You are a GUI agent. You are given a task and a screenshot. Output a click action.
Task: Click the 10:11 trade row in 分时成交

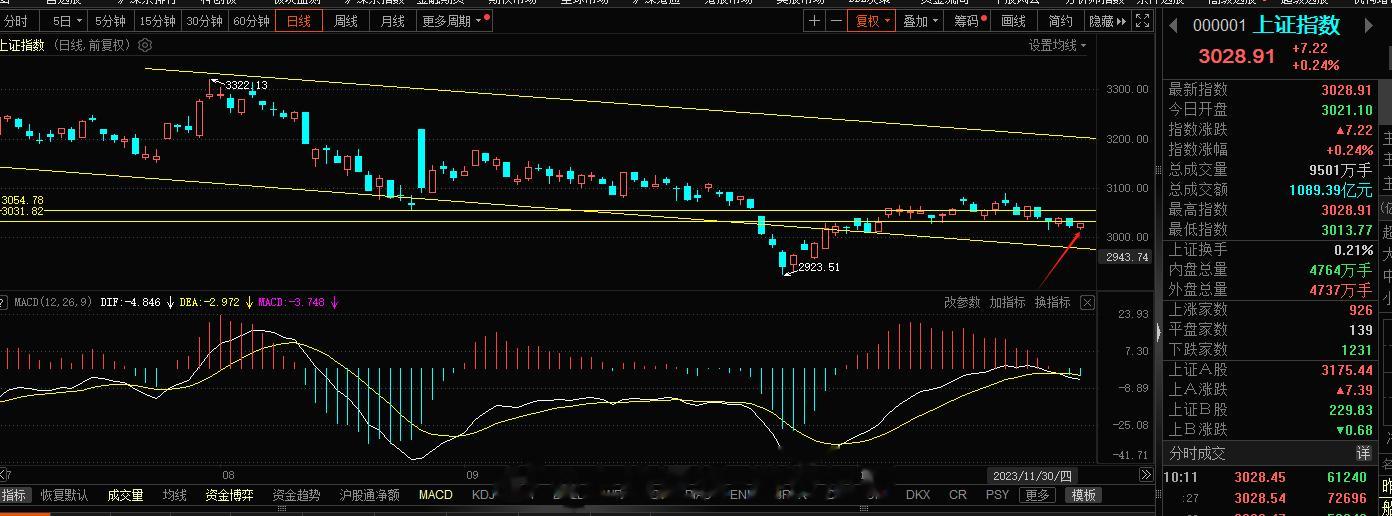(1270, 478)
